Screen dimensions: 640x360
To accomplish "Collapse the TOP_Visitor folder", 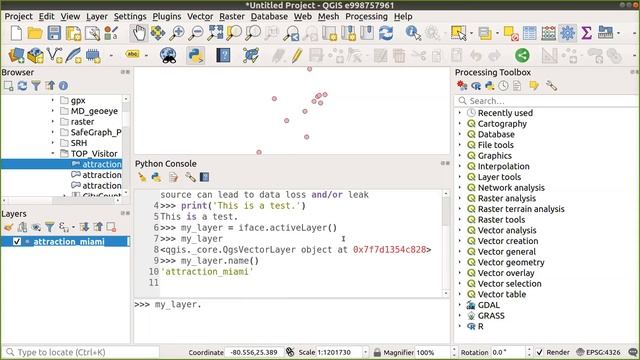I will pos(53,153).
